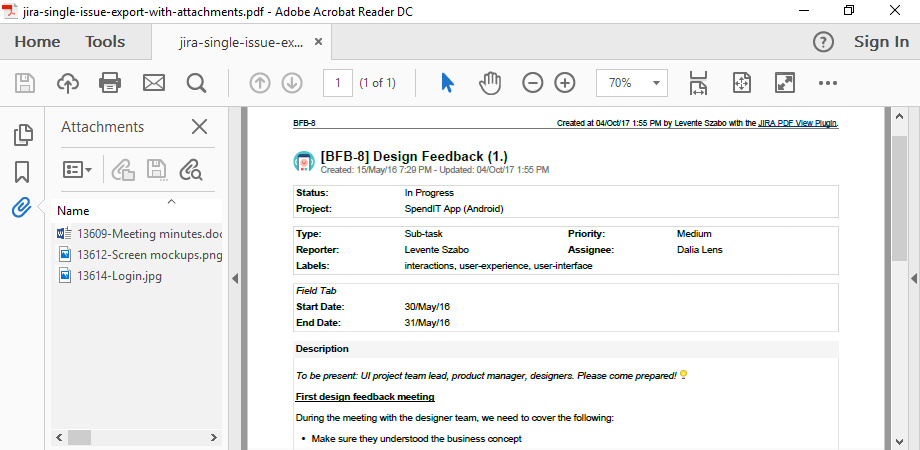Open the Bookmarks panel
This screenshot has width=920, height=450.
click(22, 172)
